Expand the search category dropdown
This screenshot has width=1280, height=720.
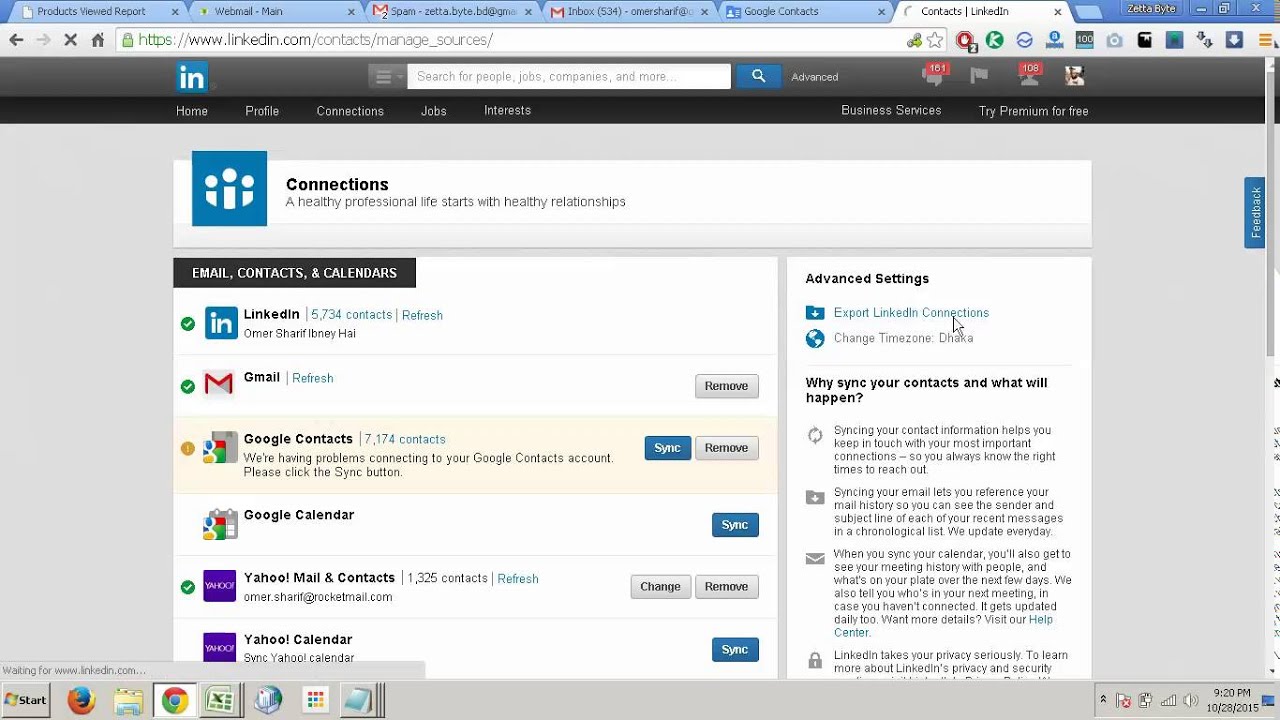(x=385, y=76)
